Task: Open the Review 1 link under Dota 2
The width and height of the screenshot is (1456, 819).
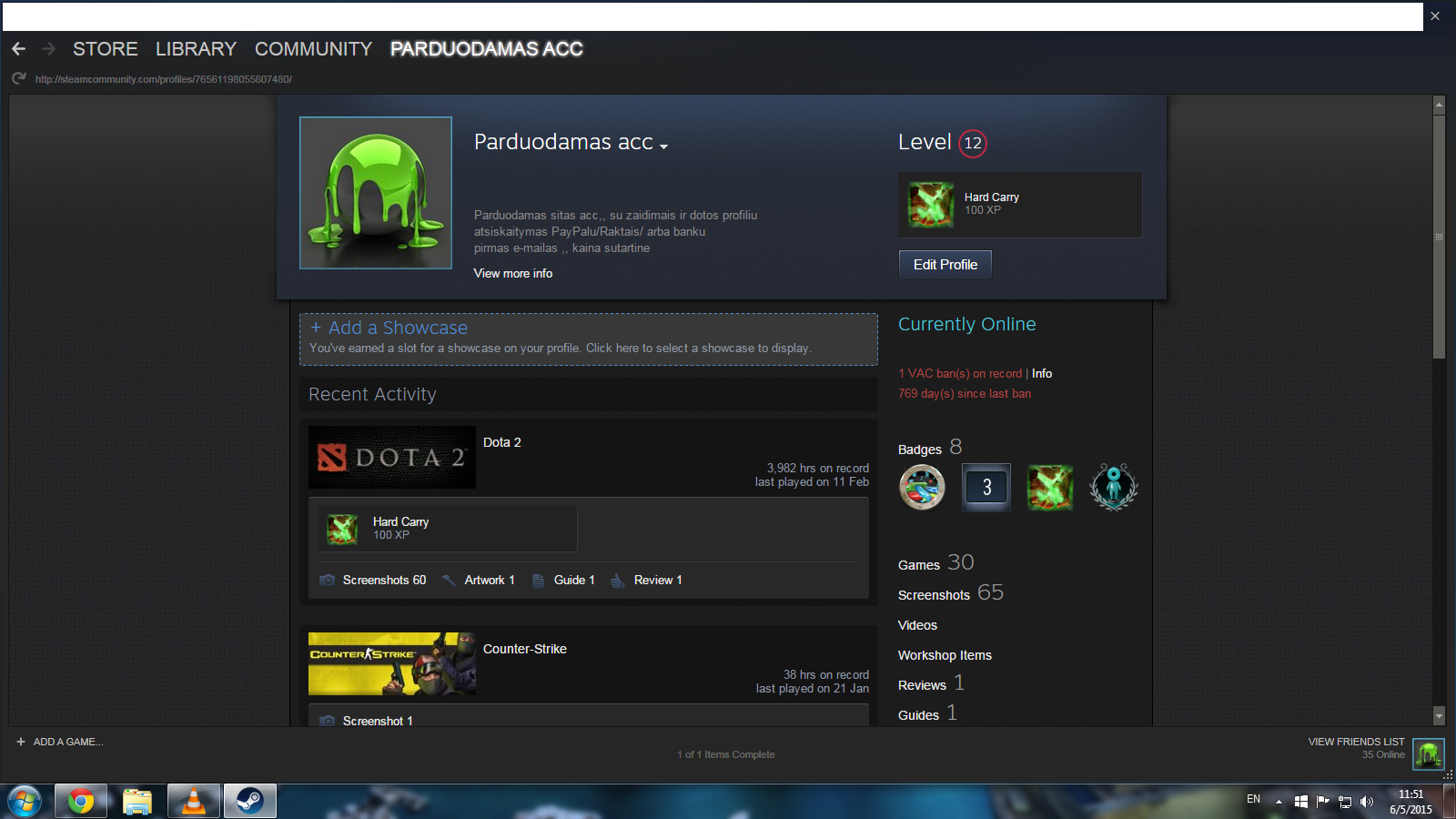Action: coord(658,580)
